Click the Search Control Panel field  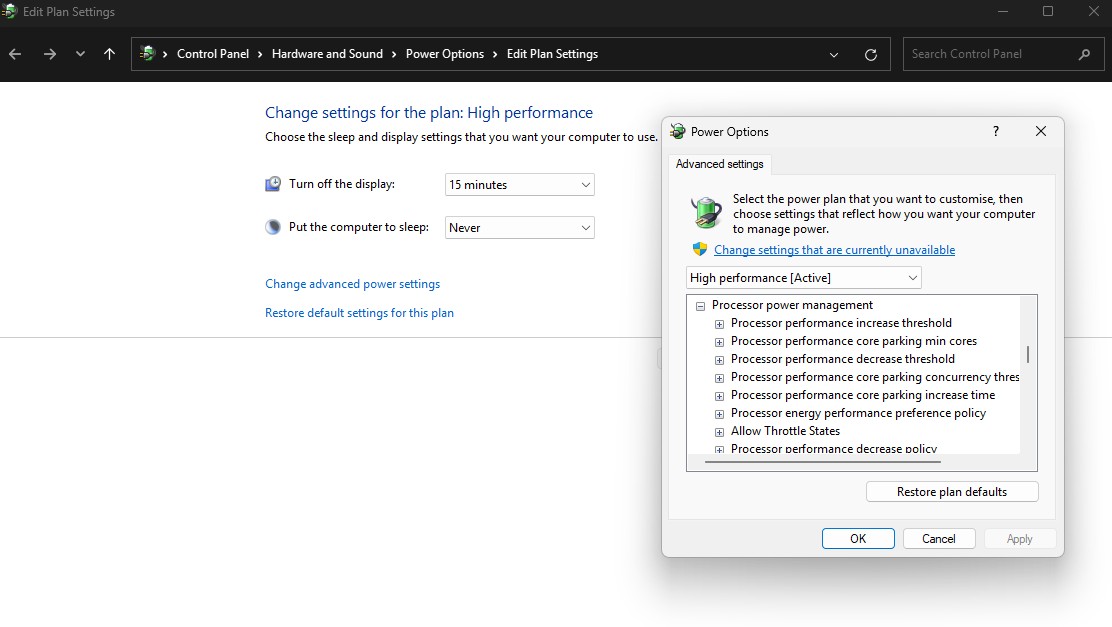[x=988, y=54]
